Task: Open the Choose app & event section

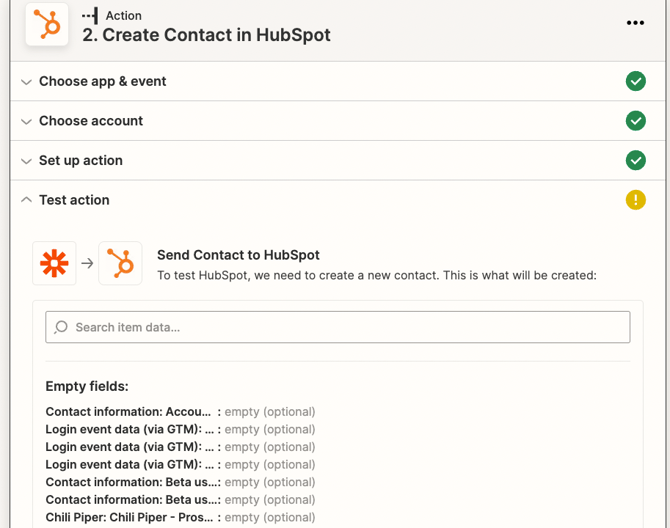Action: pyautogui.click(x=103, y=81)
